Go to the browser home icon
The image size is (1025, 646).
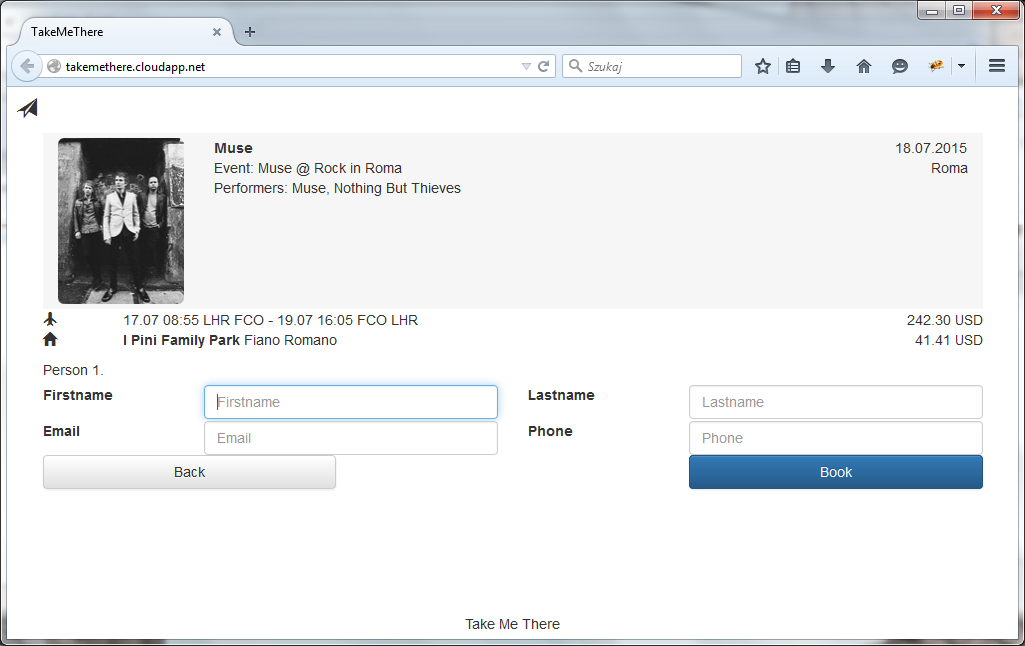click(x=864, y=66)
